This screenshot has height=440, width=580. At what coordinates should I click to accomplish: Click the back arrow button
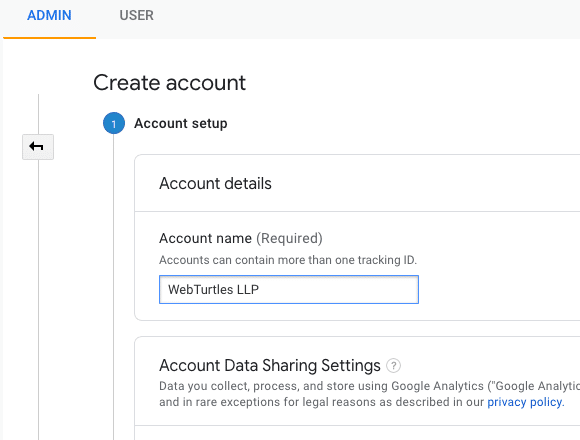[x=38, y=147]
